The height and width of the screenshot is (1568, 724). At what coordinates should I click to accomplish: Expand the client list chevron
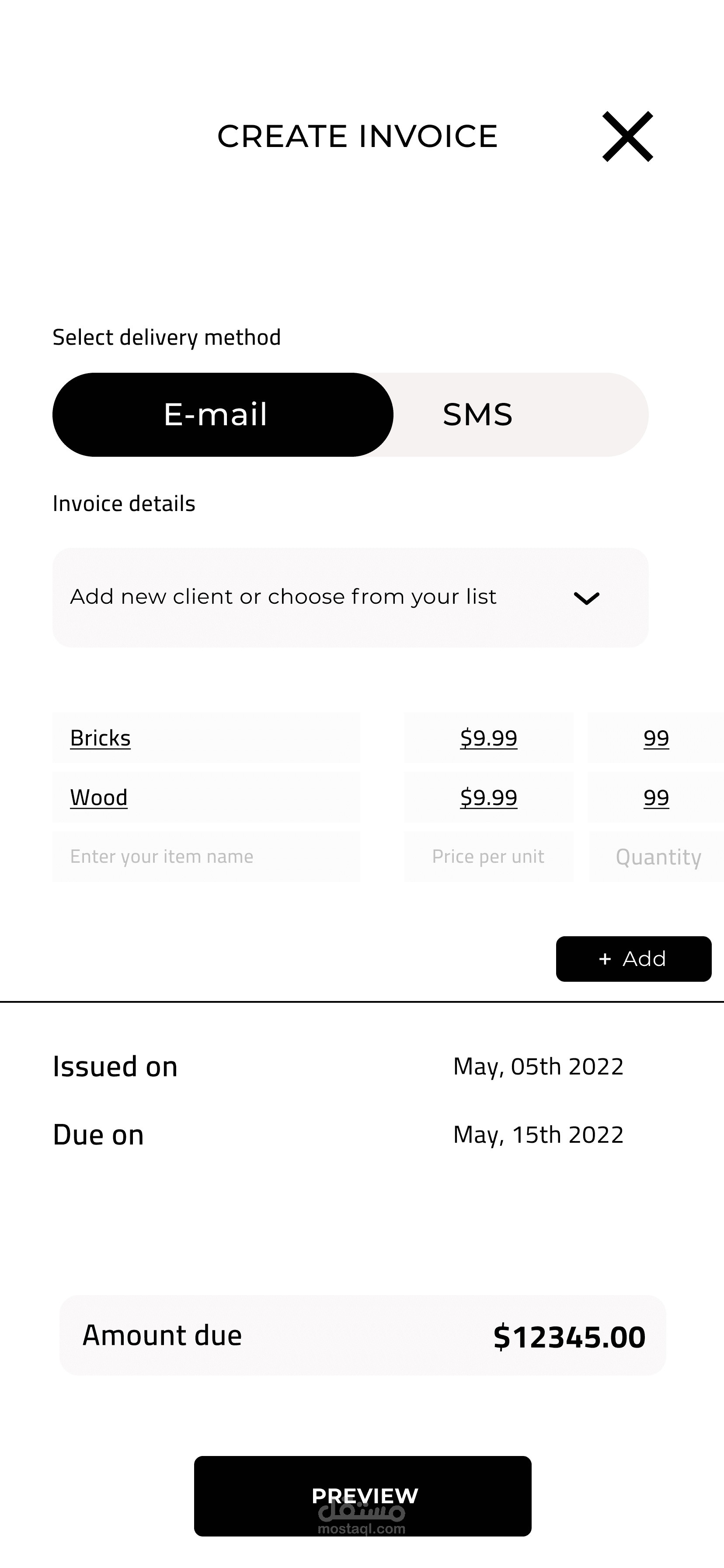586,598
